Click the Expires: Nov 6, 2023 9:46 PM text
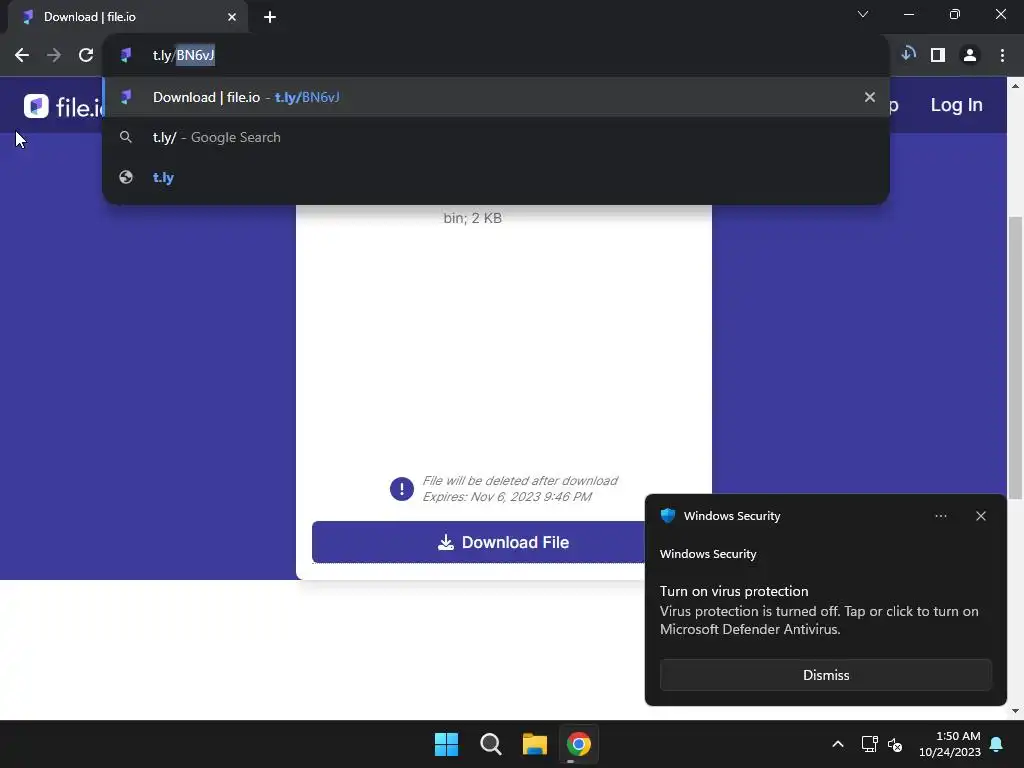Viewport: 1024px width, 768px height. (x=507, y=497)
